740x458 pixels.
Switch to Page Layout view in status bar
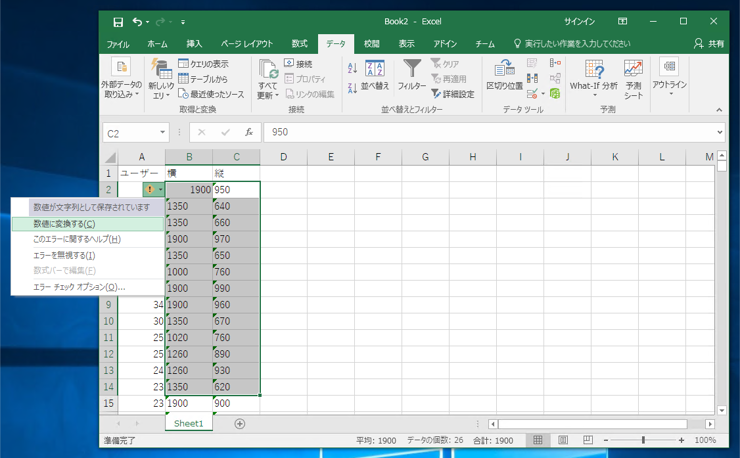click(562, 440)
